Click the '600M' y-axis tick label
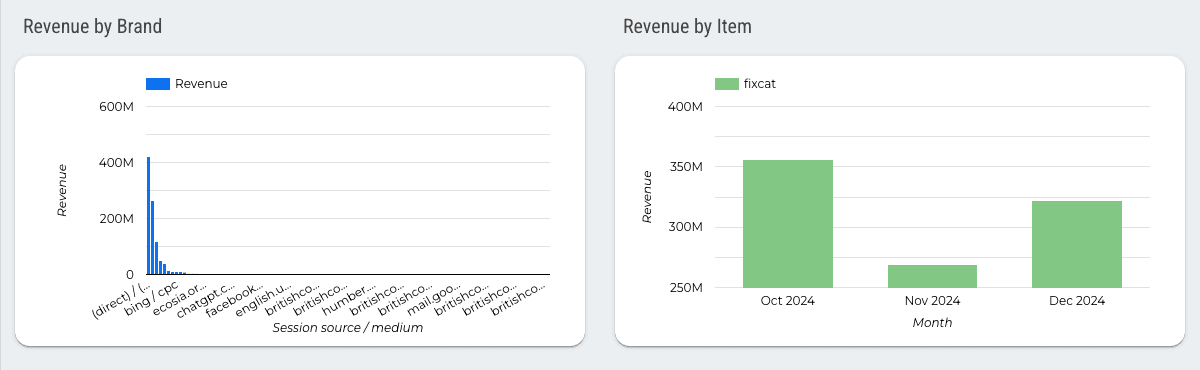The image size is (1200, 370). coord(115,106)
